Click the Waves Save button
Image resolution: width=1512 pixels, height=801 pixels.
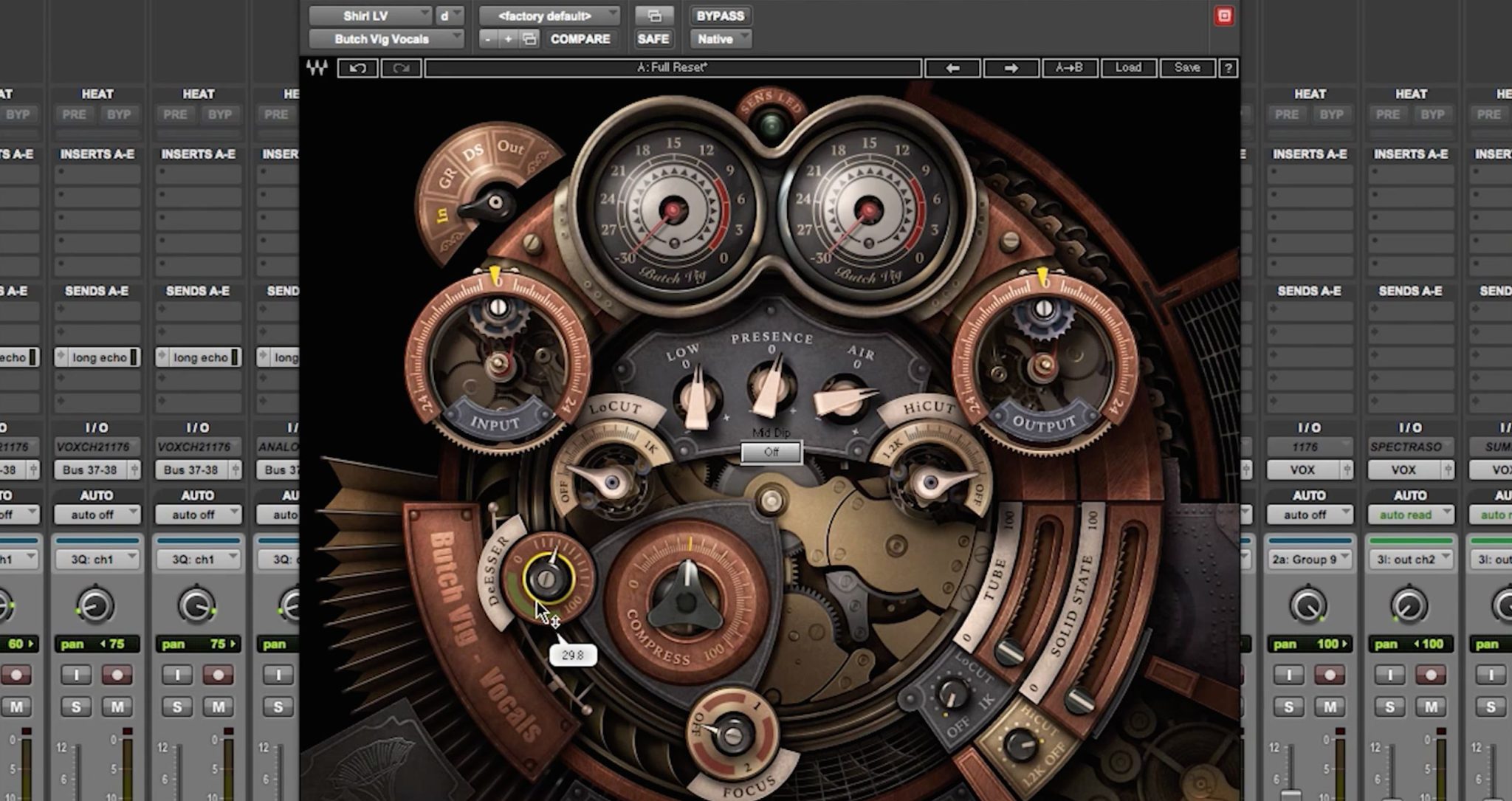(1187, 68)
